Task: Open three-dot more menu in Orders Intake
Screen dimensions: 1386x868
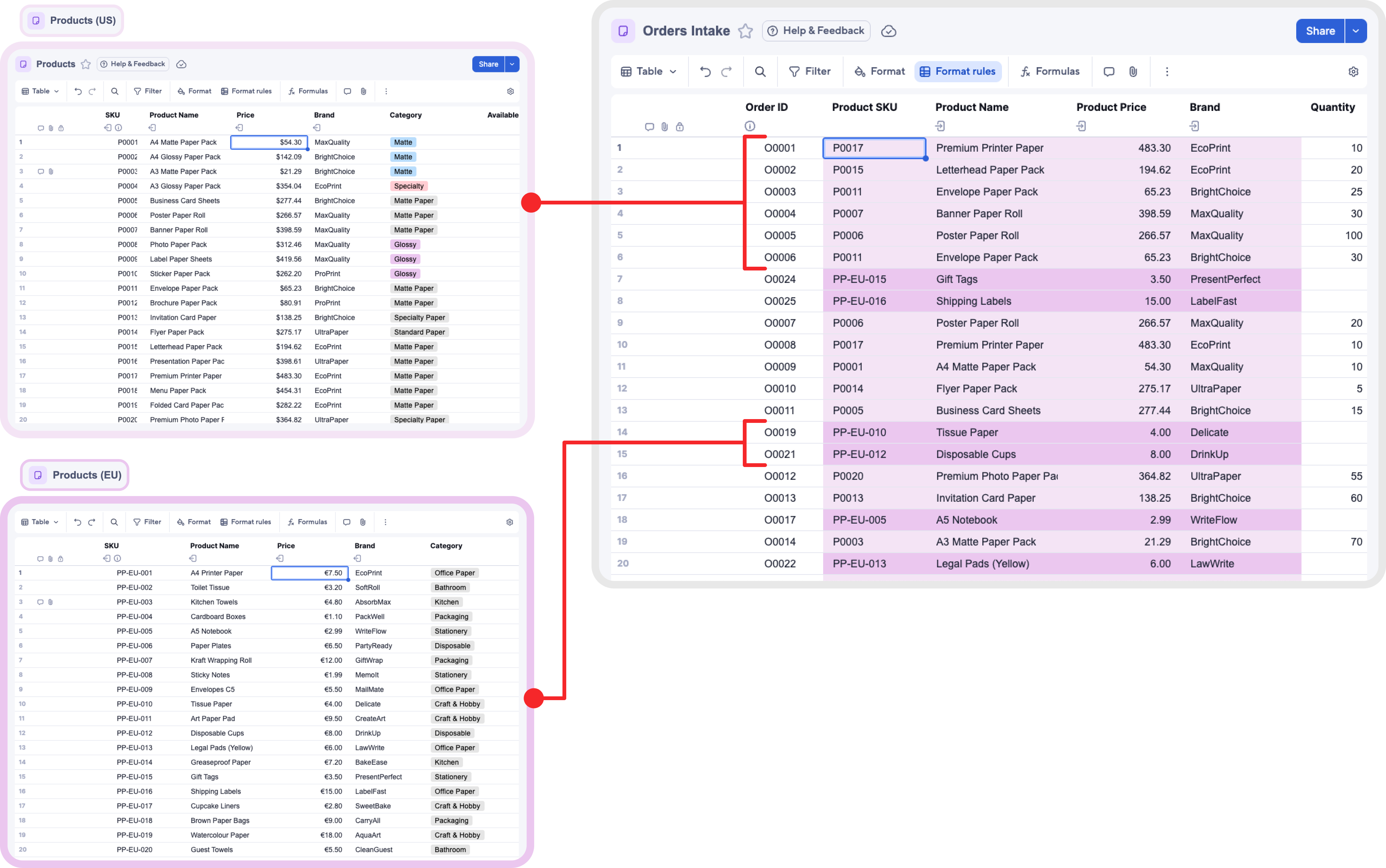Action: (x=1167, y=72)
